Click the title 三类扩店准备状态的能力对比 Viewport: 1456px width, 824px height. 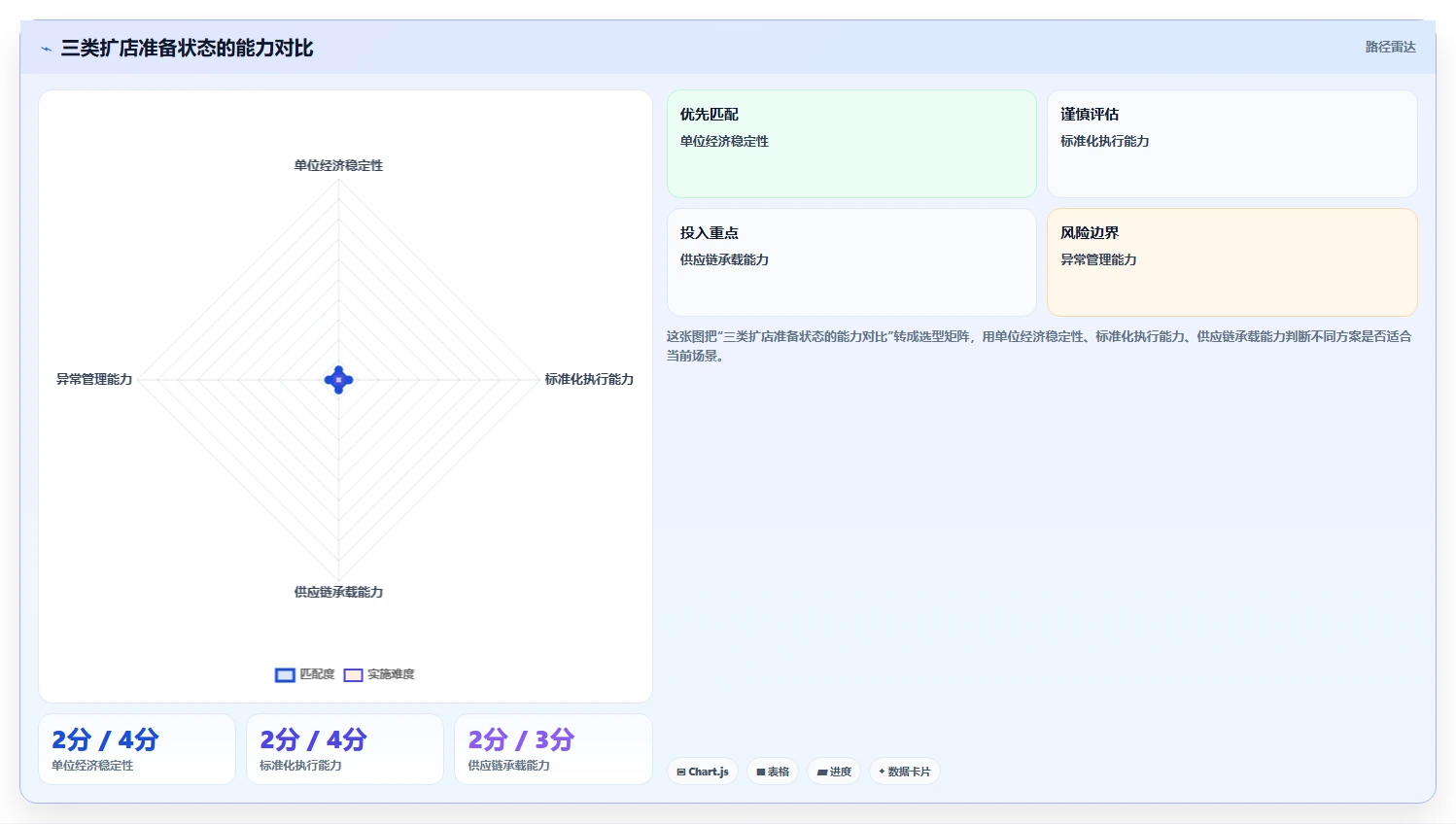[x=187, y=49]
